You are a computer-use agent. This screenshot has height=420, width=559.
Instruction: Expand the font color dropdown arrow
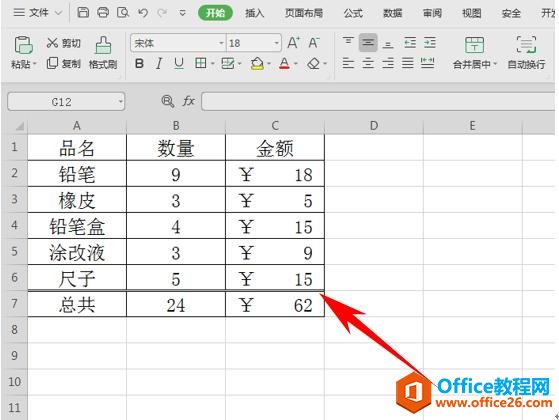296,64
